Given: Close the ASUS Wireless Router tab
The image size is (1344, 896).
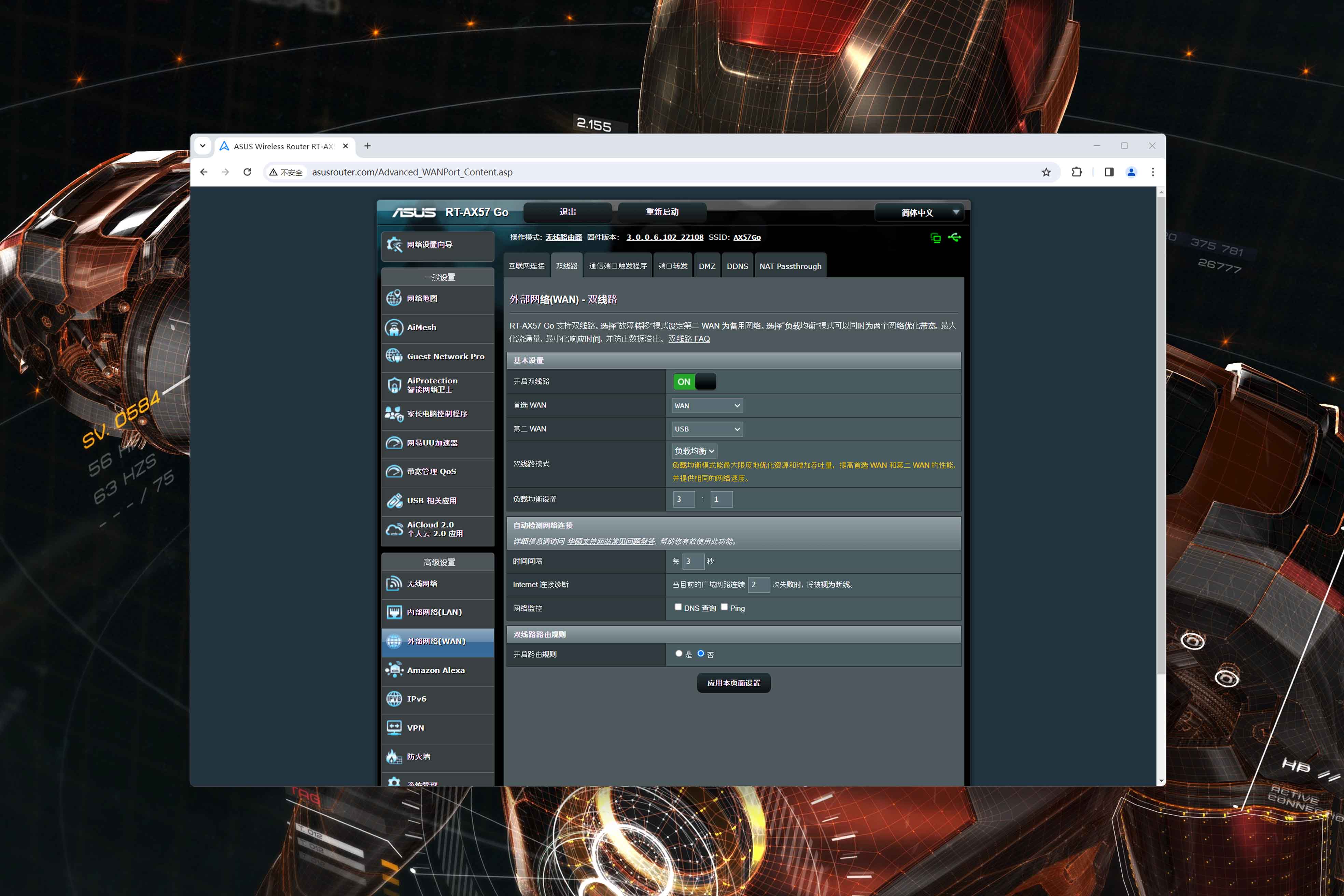Looking at the screenshot, I should [345, 146].
